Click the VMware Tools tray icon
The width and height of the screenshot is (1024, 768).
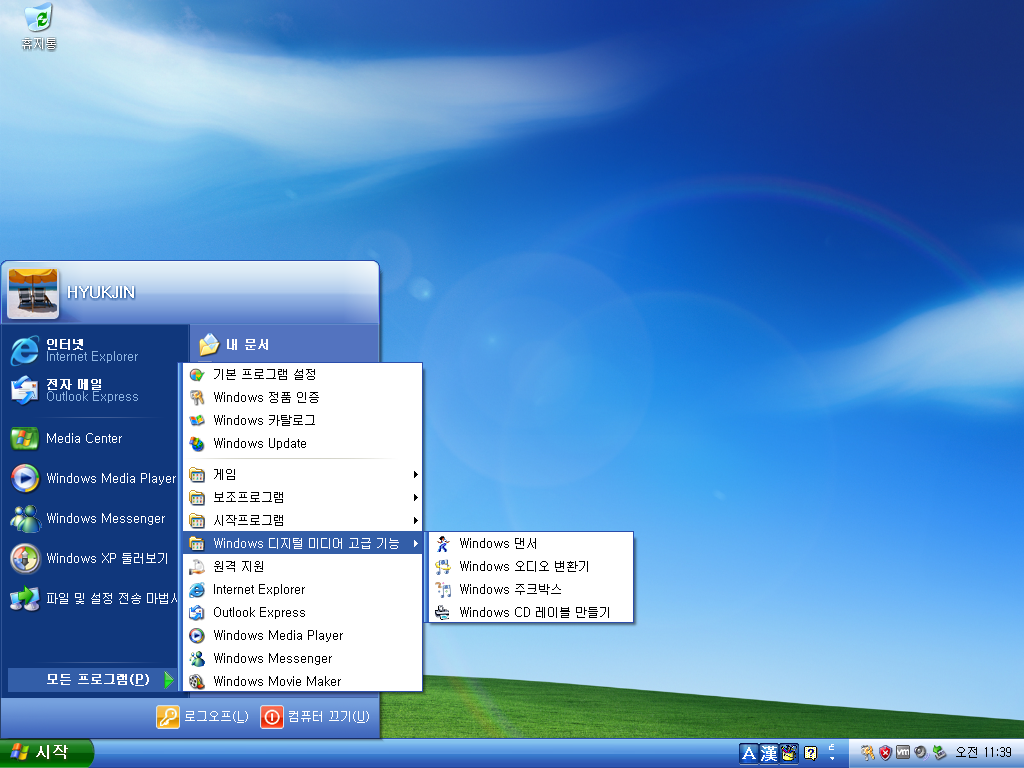coord(903,753)
